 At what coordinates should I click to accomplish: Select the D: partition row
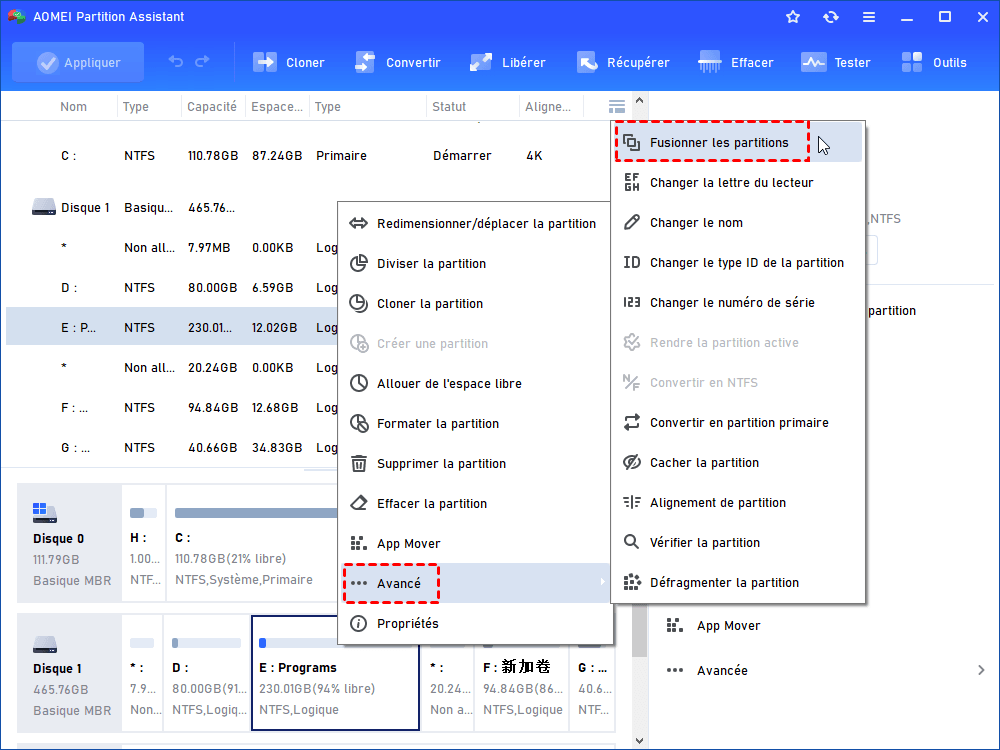(172, 288)
